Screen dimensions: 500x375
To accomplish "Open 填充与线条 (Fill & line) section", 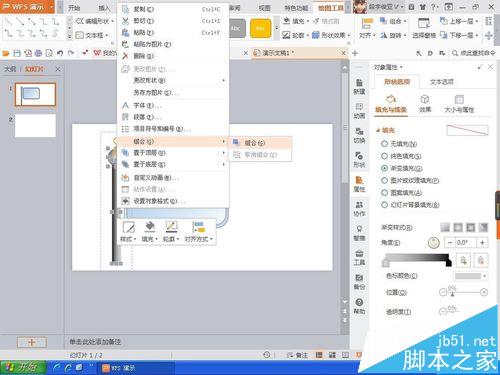I will pos(391,103).
